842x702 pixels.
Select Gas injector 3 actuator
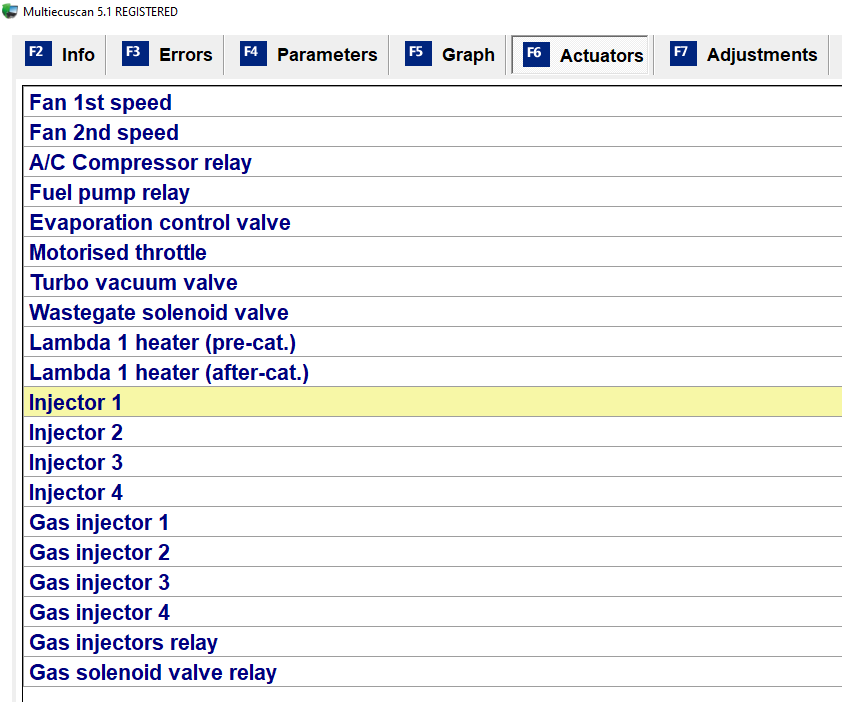pos(432,582)
